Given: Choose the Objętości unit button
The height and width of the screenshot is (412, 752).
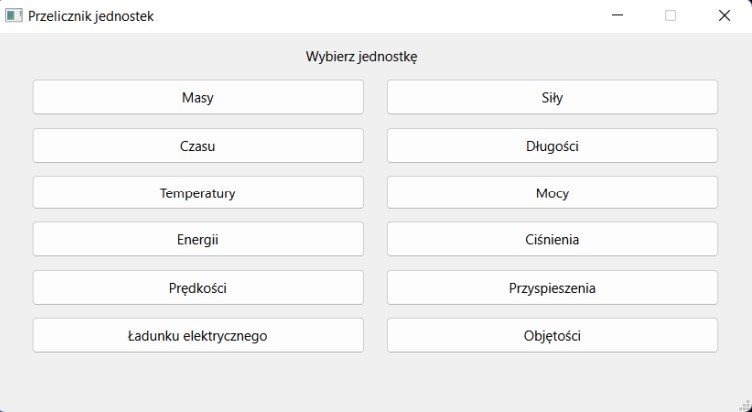Looking at the screenshot, I should [552, 335].
